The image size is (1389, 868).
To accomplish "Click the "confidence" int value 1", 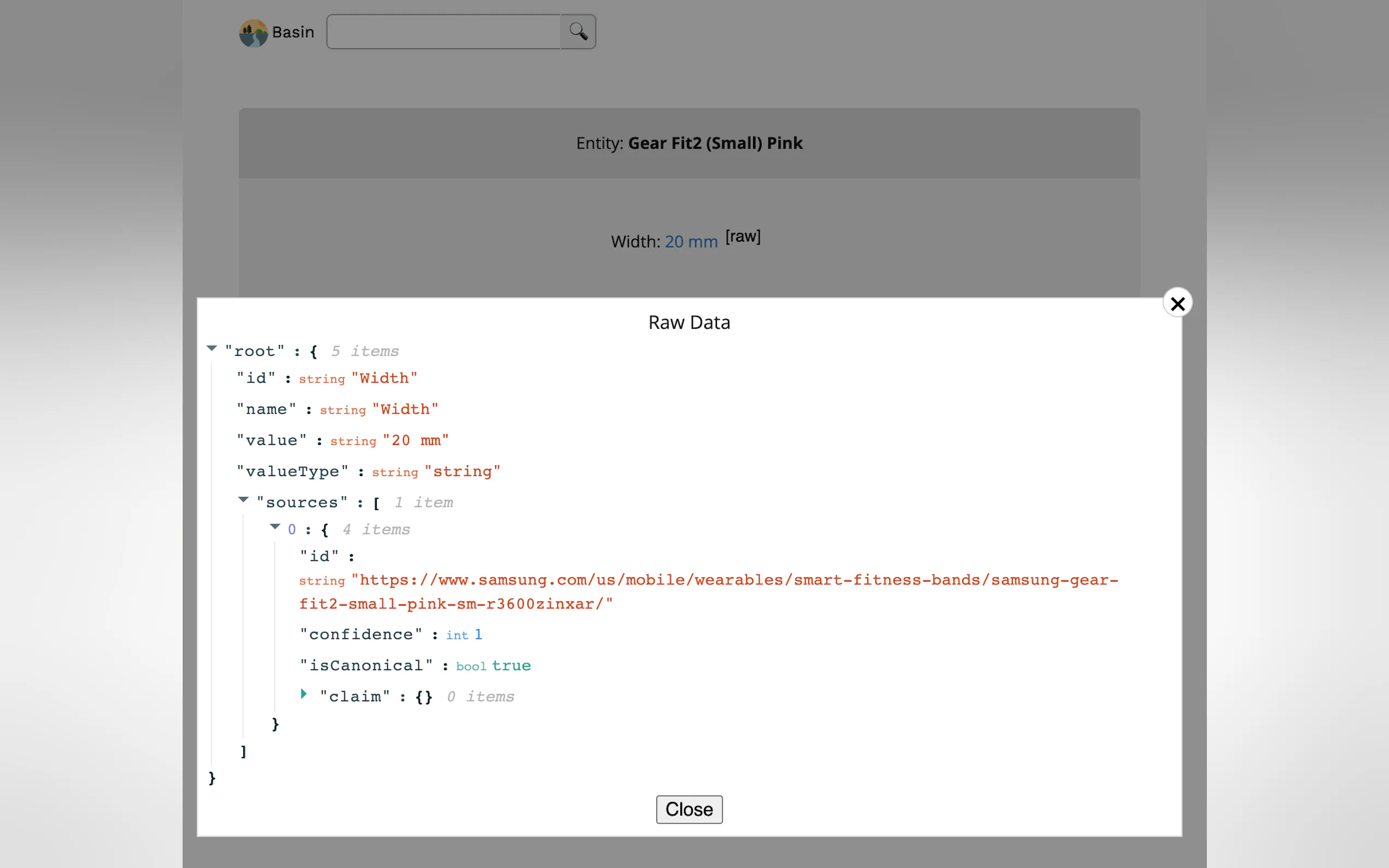I will (478, 635).
